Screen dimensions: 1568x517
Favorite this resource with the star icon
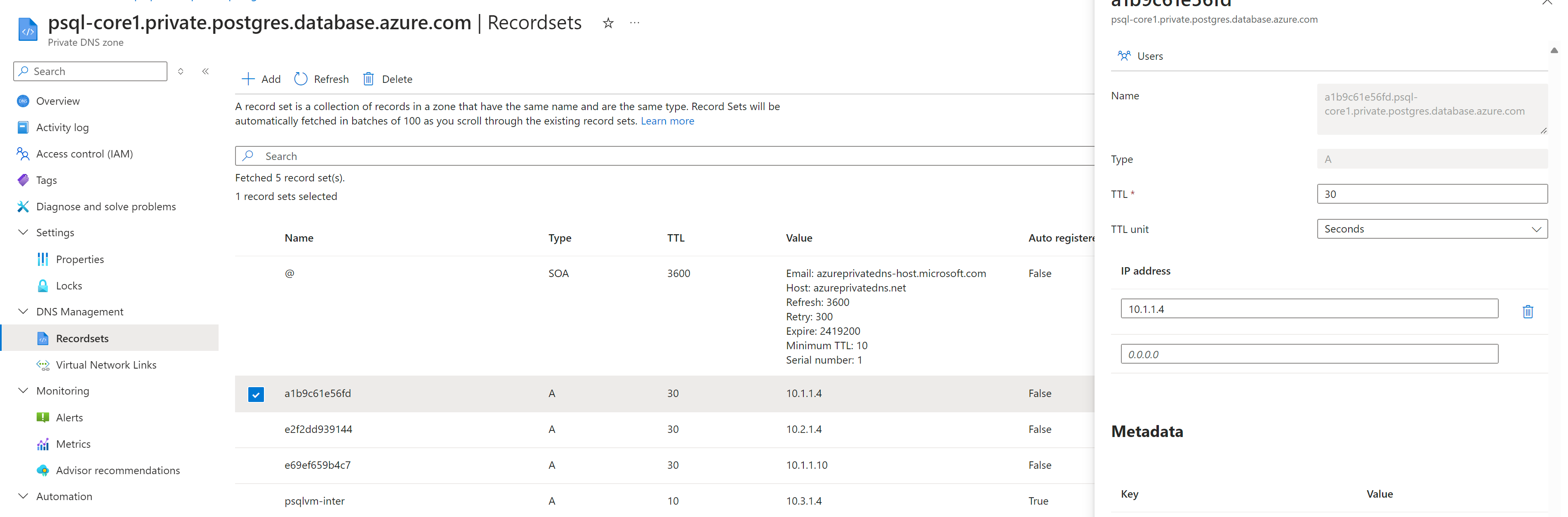click(x=607, y=23)
